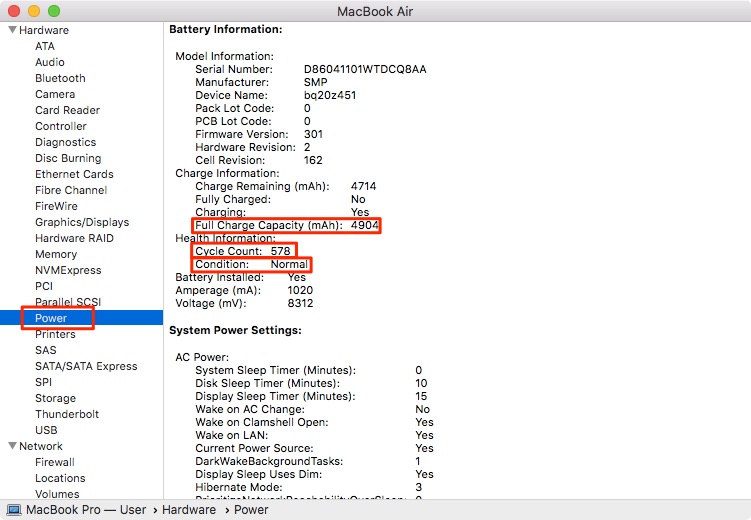Click the computer icon in path bar
This screenshot has width=751, height=520.
[x=14, y=510]
